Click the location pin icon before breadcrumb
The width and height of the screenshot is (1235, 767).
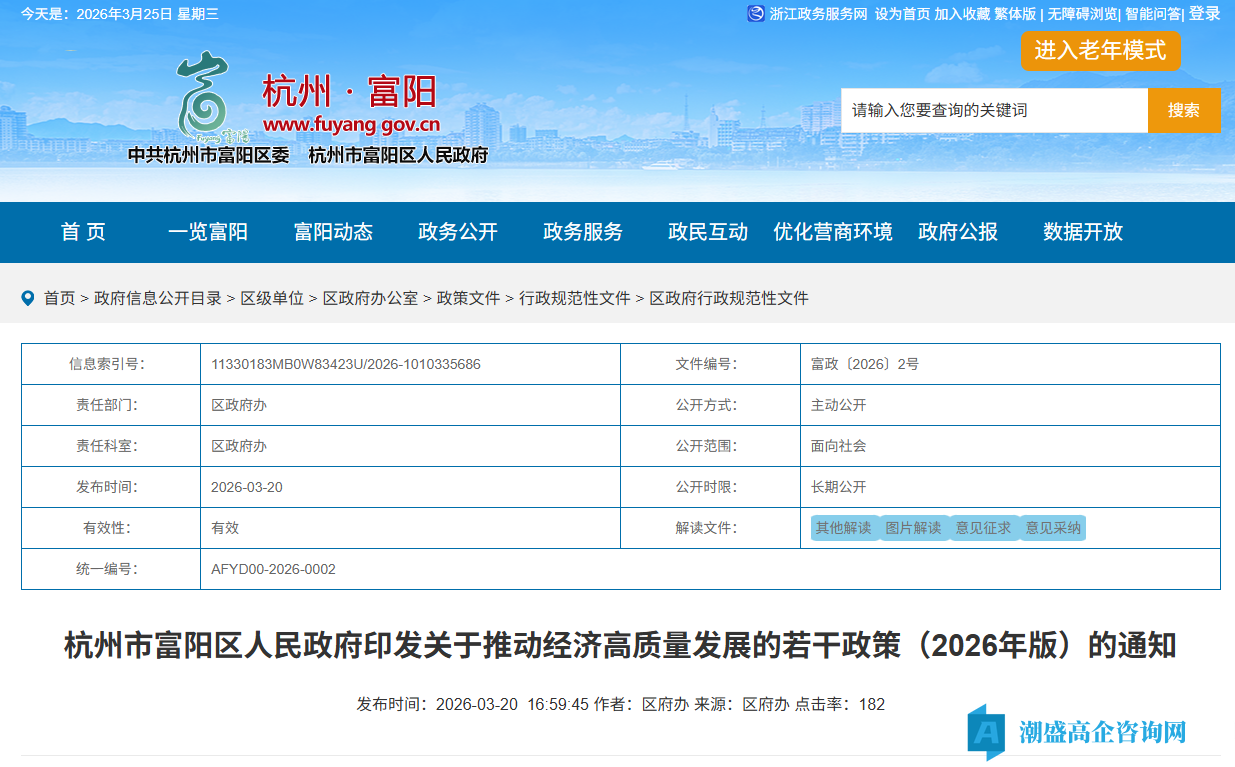point(27,297)
